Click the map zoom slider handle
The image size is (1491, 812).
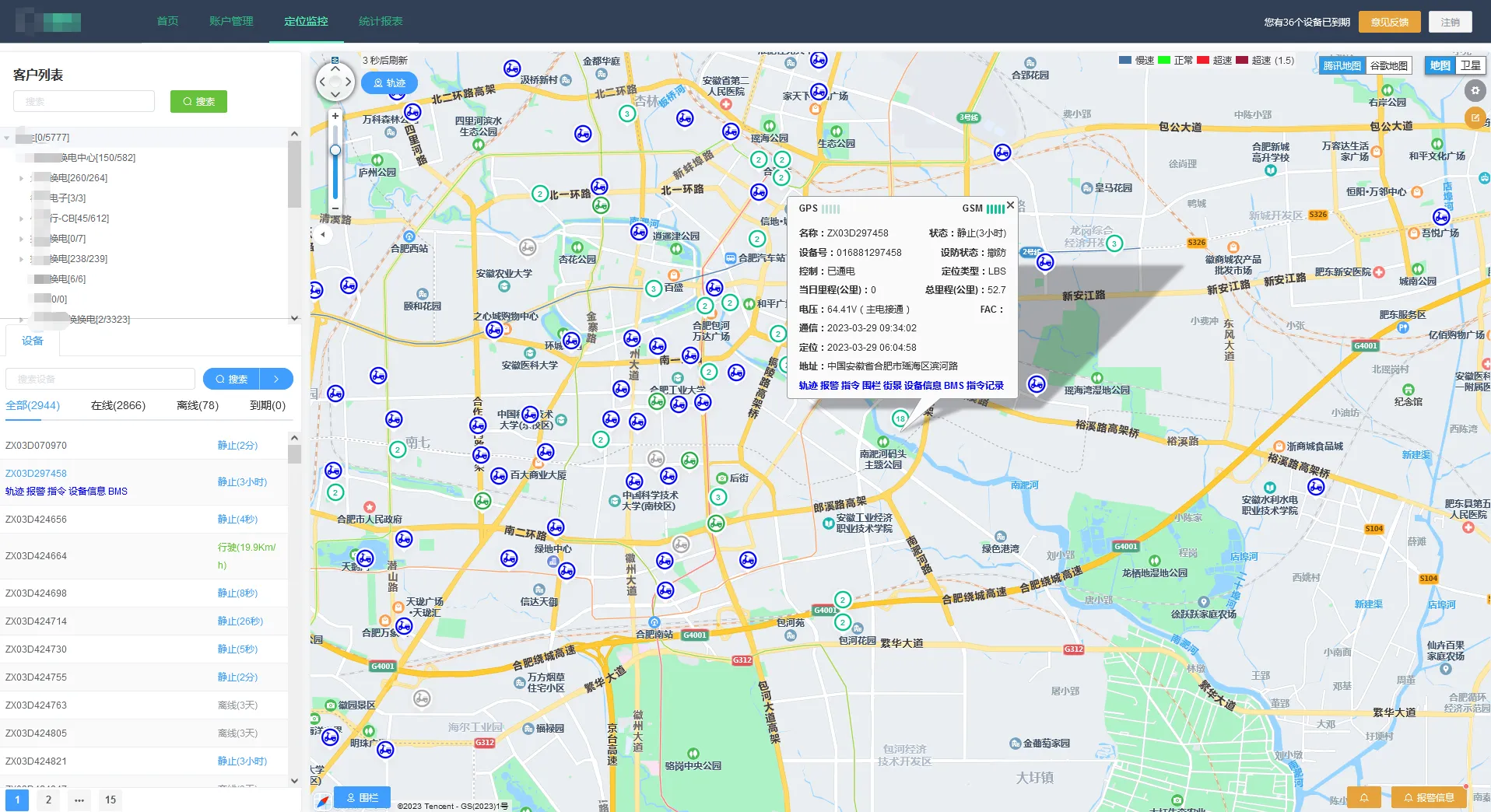tap(335, 150)
